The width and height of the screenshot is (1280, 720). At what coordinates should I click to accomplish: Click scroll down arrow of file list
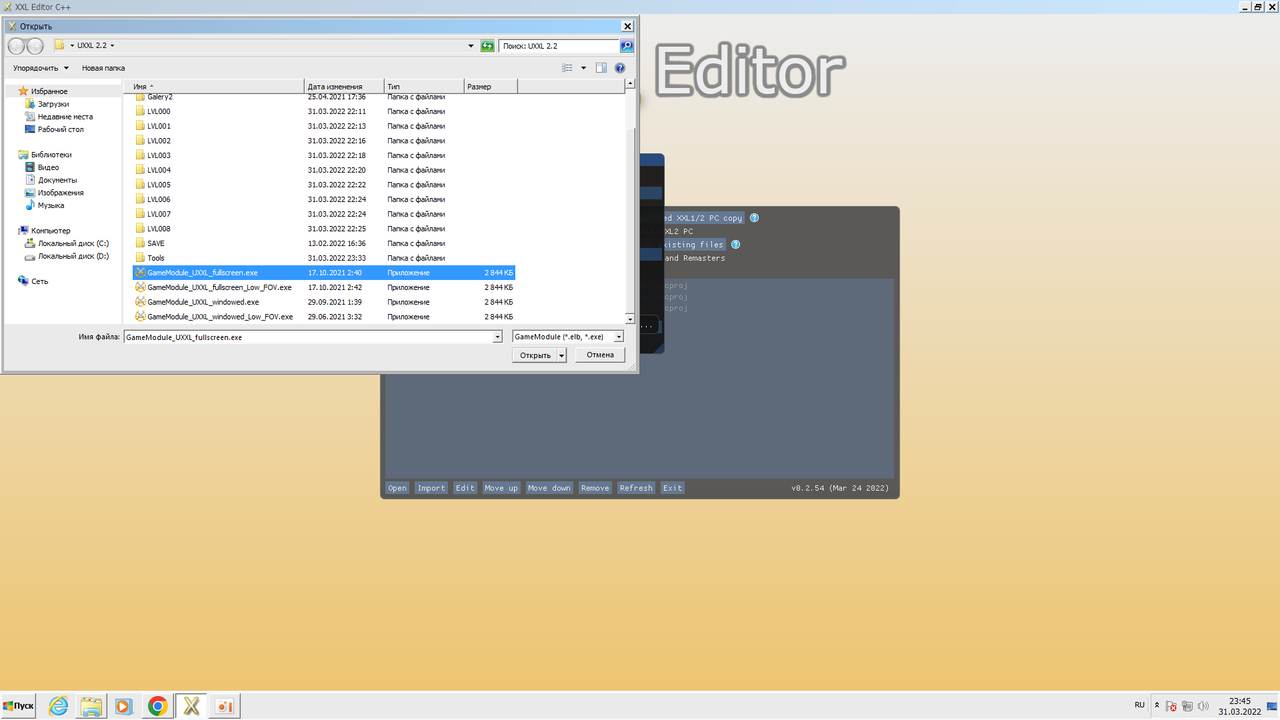coord(630,318)
